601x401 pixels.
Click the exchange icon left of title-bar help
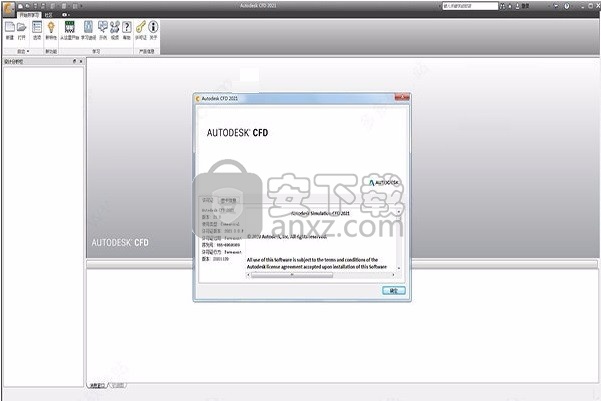point(556,6)
